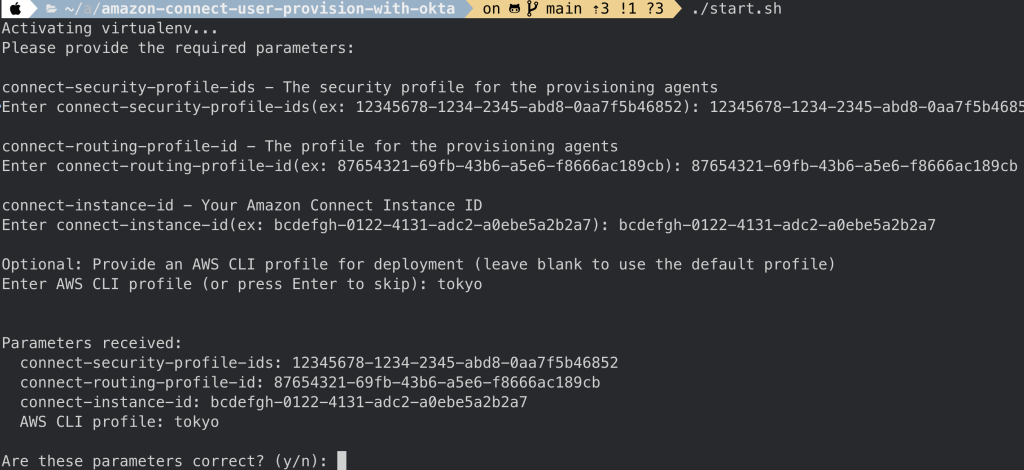This screenshot has height=470, width=1024.
Task: Click the amazon-connect-user-provision-with-okta directory name
Action: (x=278, y=9)
